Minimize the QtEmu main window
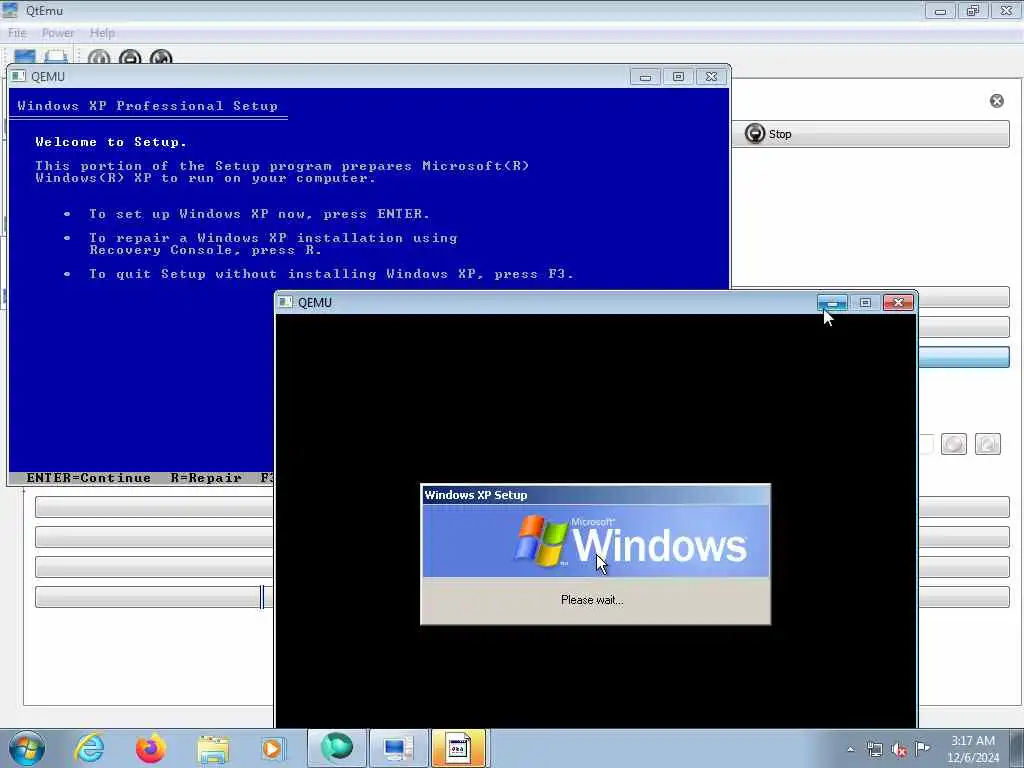 940,10
